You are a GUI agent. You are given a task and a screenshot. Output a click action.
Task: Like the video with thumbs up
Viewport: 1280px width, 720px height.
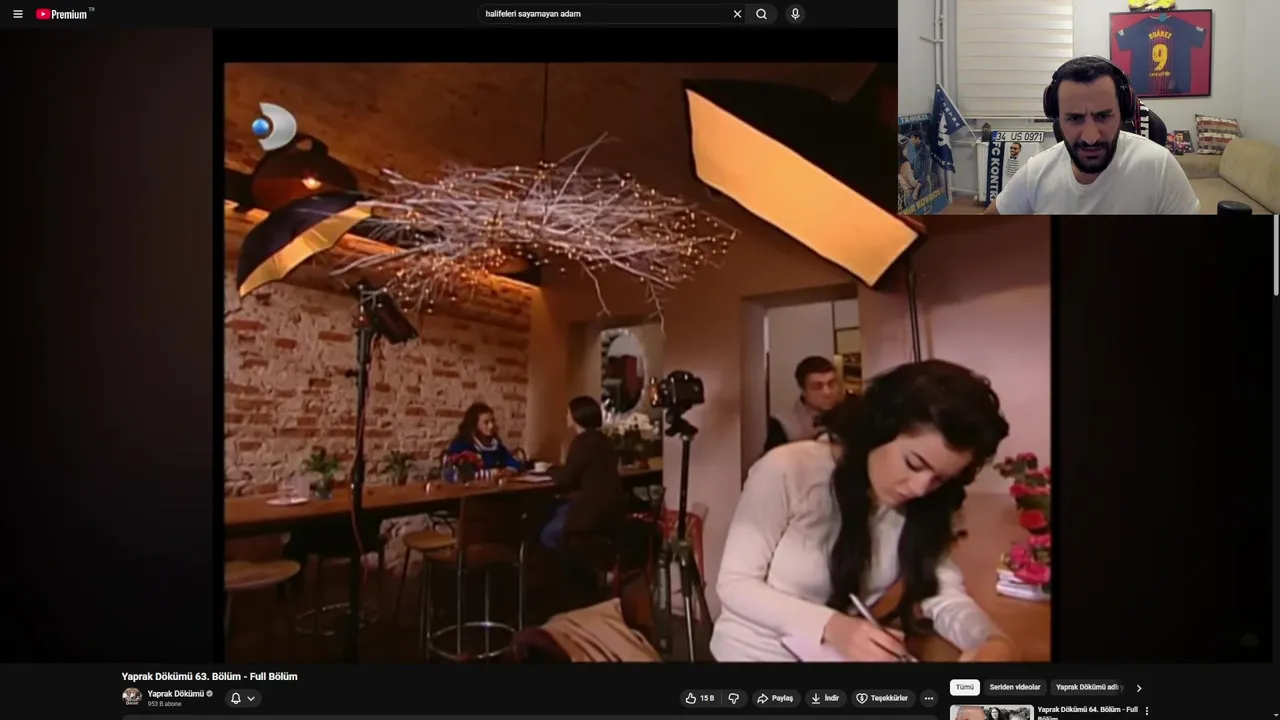pyautogui.click(x=700, y=698)
